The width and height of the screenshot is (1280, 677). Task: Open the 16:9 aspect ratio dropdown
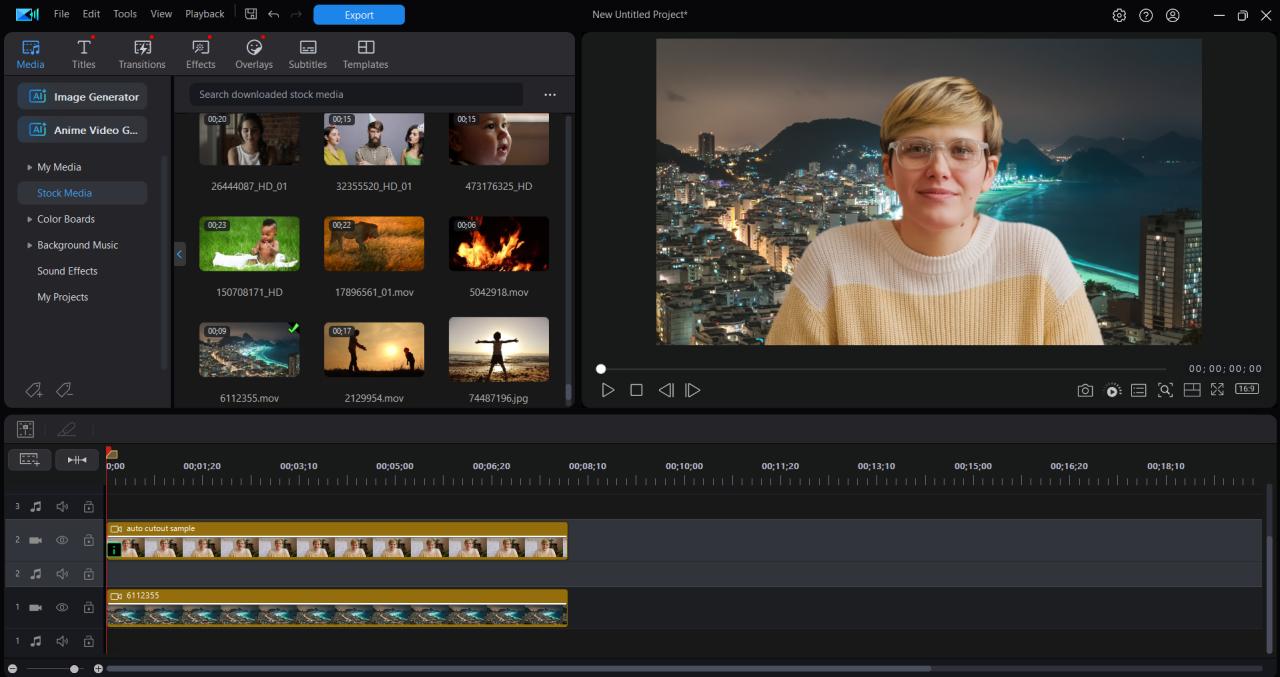1246,389
